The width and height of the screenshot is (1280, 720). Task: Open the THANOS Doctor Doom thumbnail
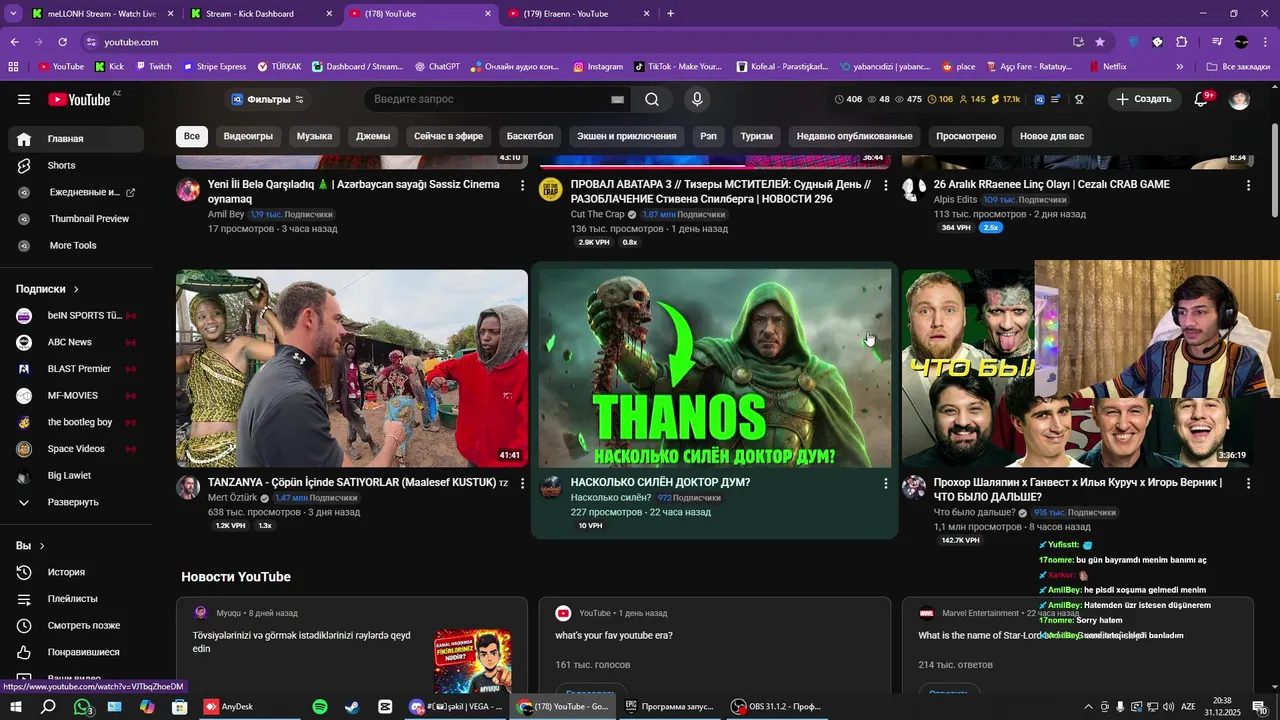(x=715, y=368)
